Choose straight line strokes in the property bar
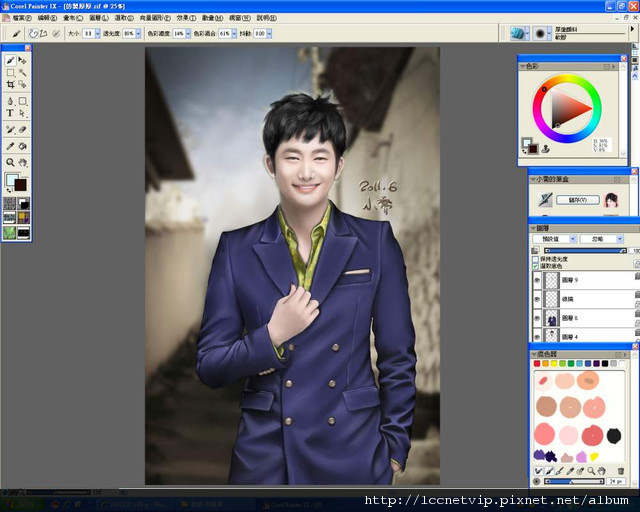Screen dimensions: 640x512 43,33
